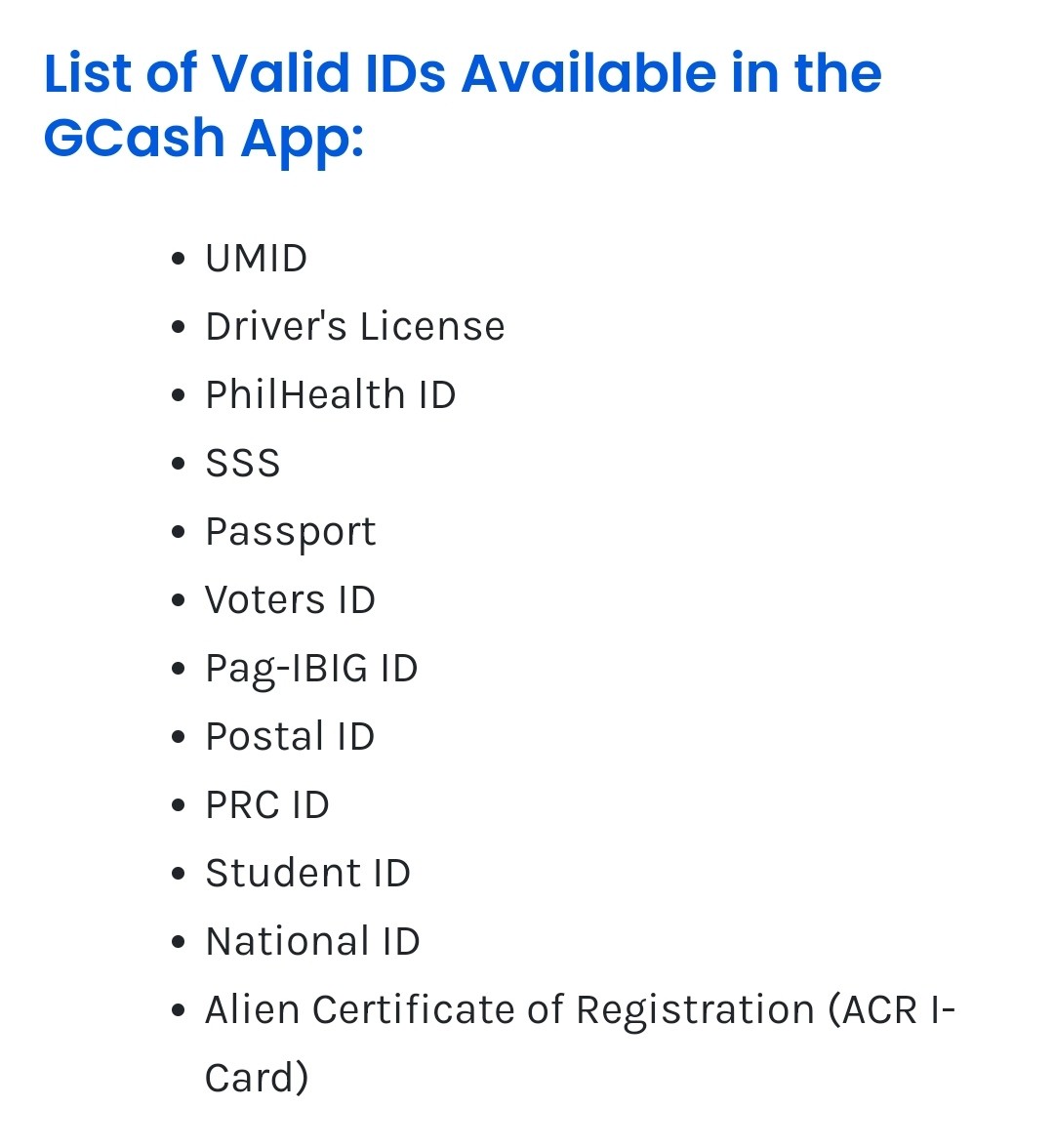Click the bullet point beside UMID
The height and width of the screenshot is (1148, 1054).
pos(178,259)
